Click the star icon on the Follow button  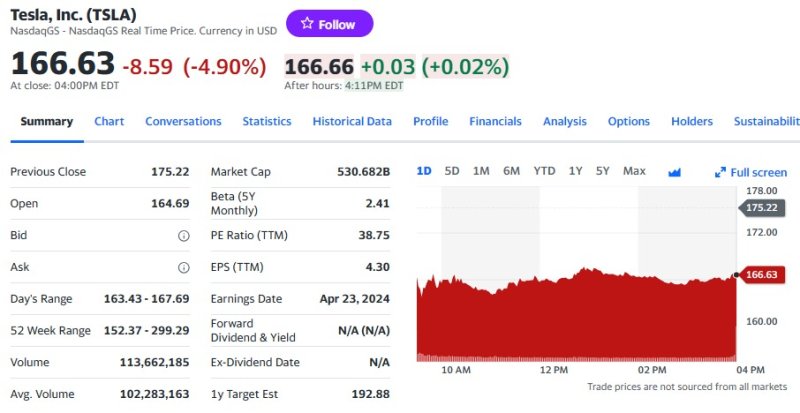click(x=307, y=24)
